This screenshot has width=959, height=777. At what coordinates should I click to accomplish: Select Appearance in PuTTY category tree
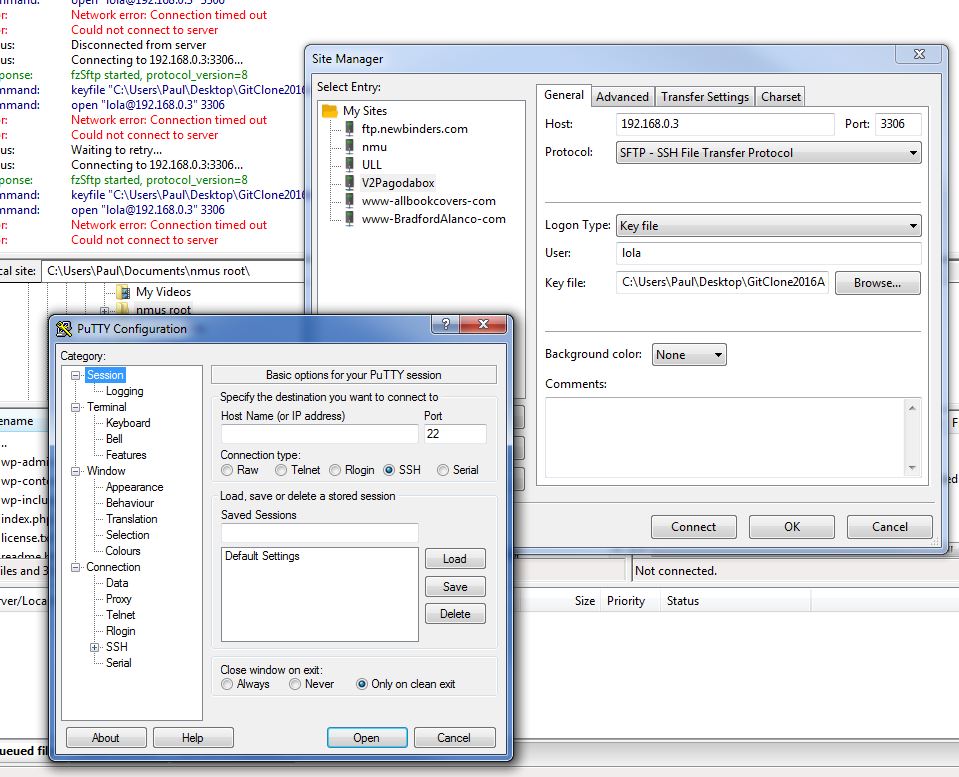click(x=135, y=487)
